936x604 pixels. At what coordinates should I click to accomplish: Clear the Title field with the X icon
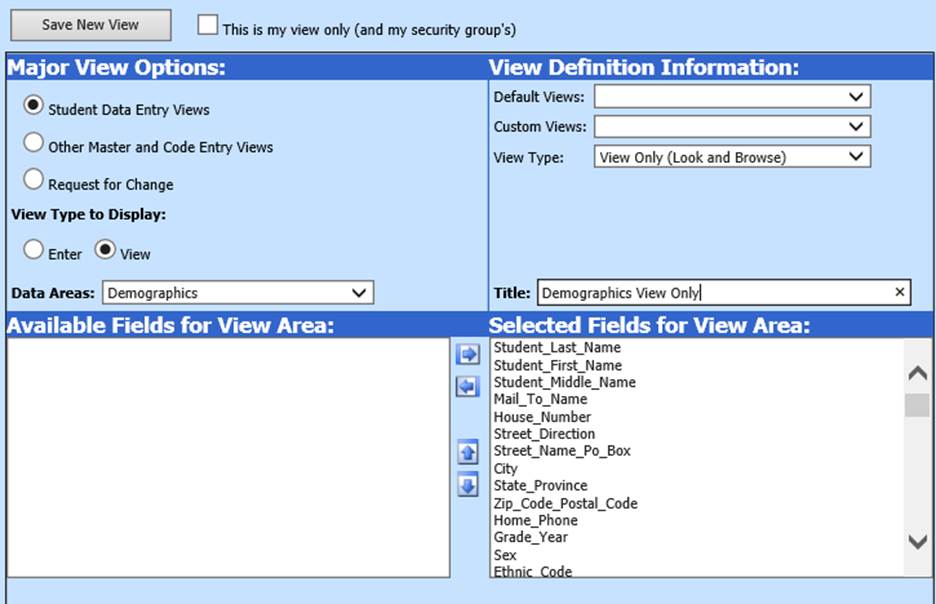click(x=899, y=292)
